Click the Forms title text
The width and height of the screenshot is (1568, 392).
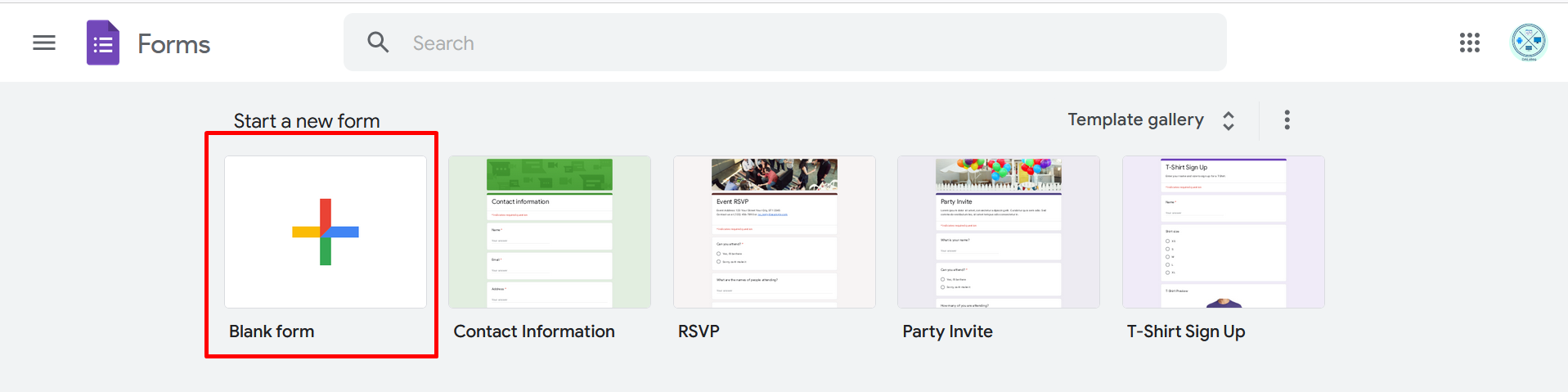(x=174, y=44)
